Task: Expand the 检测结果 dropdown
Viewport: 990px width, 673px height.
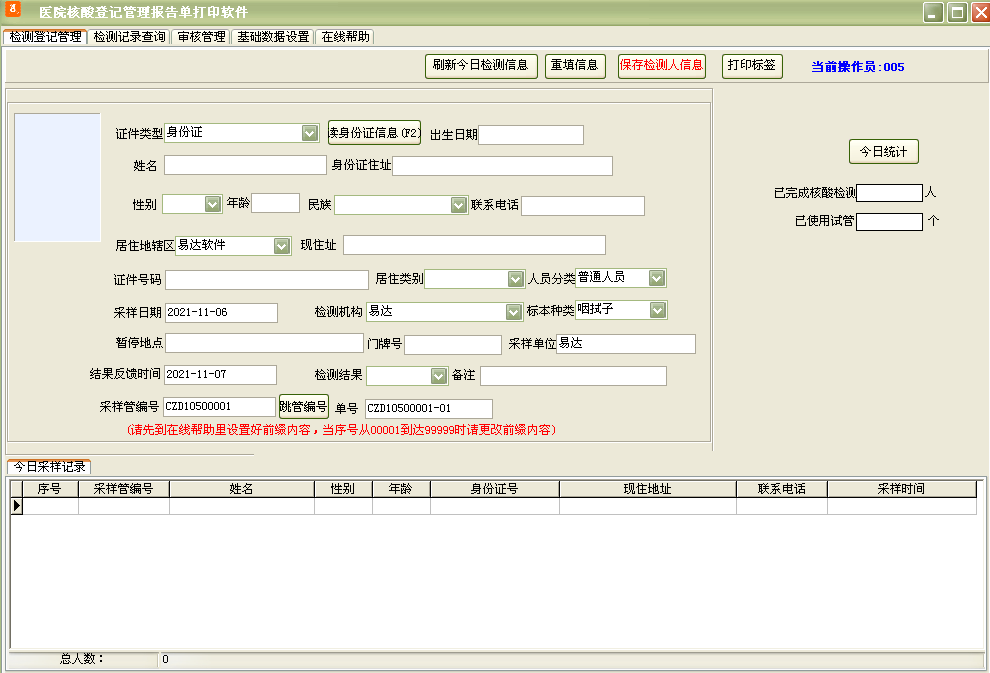Action: pyautogui.click(x=439, y=376)
